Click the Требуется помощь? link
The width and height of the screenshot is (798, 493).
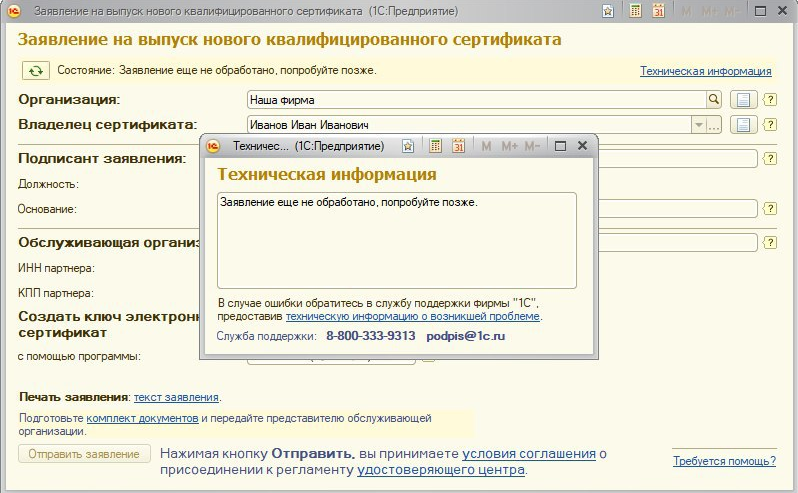click(x=724, y=461)
